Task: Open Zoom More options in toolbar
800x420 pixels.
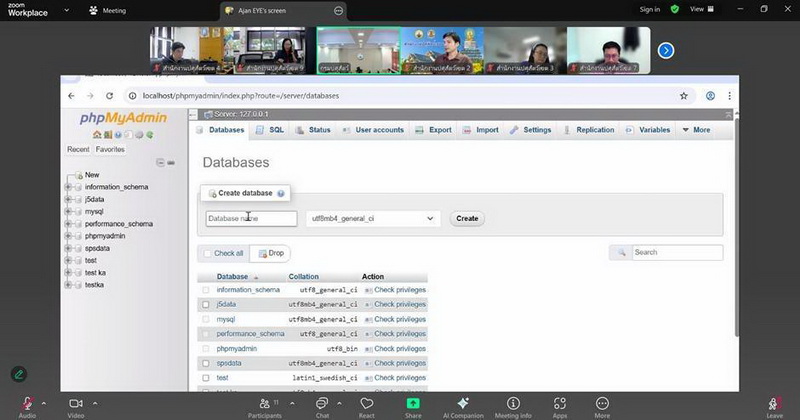Action: pos(602,408)
